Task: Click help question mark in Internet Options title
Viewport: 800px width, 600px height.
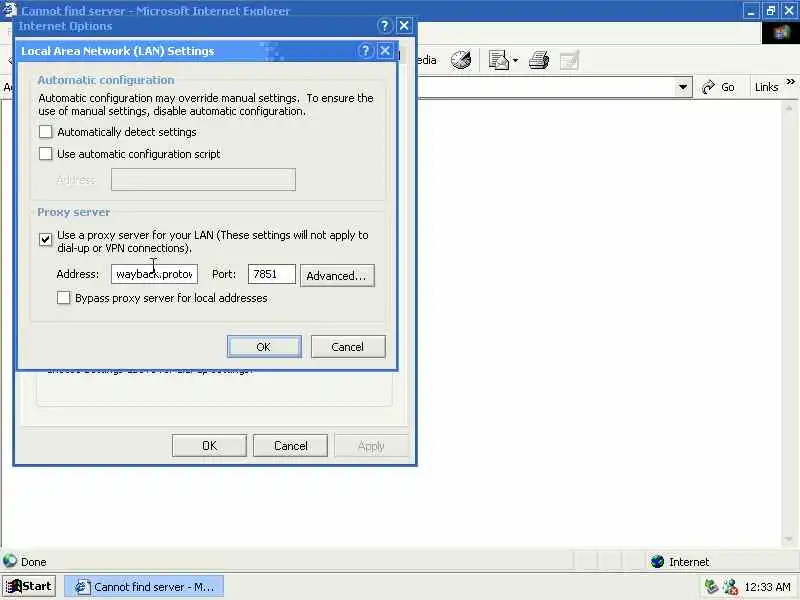Action: [384, 26]
